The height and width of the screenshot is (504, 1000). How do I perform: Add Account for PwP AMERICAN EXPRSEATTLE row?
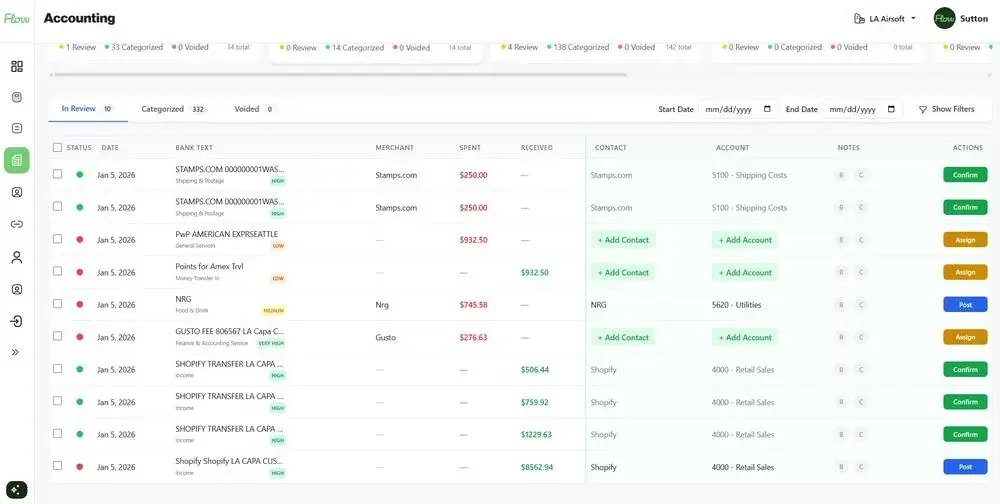745,240
